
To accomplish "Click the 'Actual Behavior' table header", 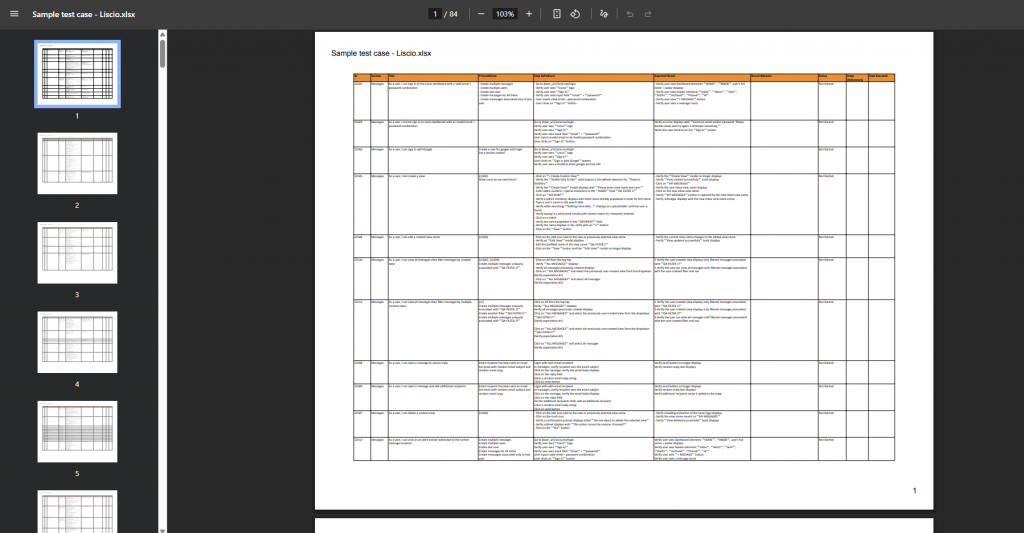I will [x=784, y=77].
